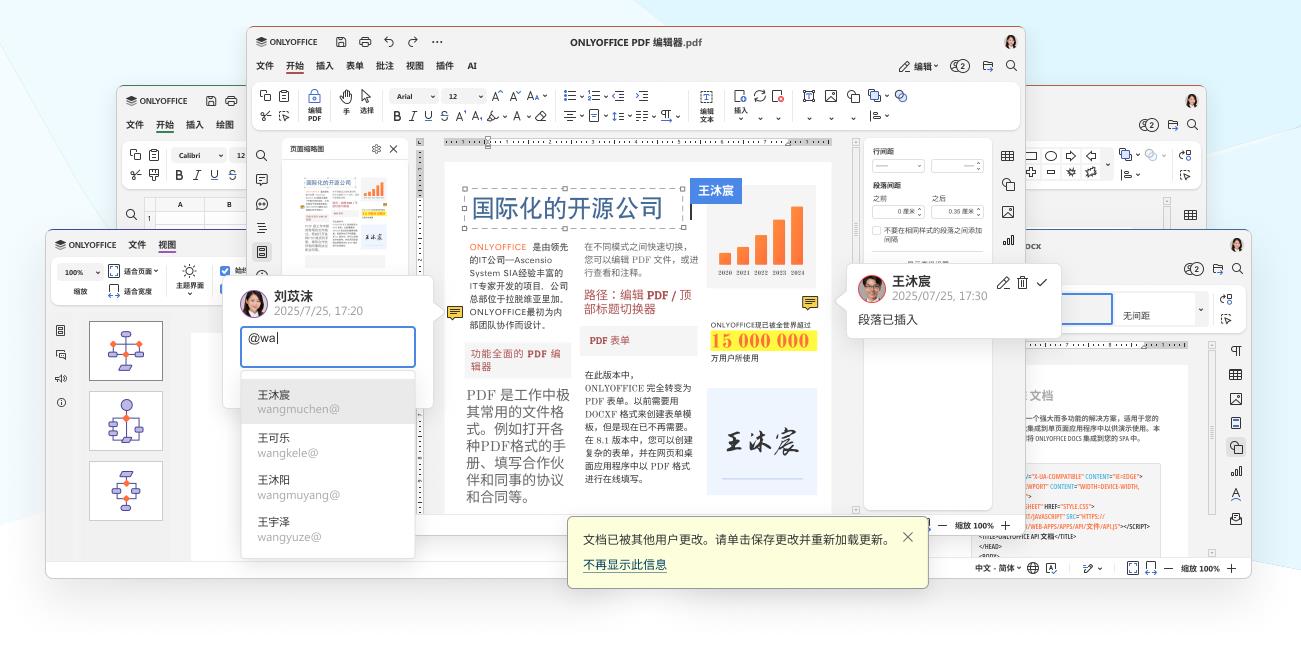This screenshot has height=654, width=1301.
Task: Open search in PDF editor header
Action: 1011,66
